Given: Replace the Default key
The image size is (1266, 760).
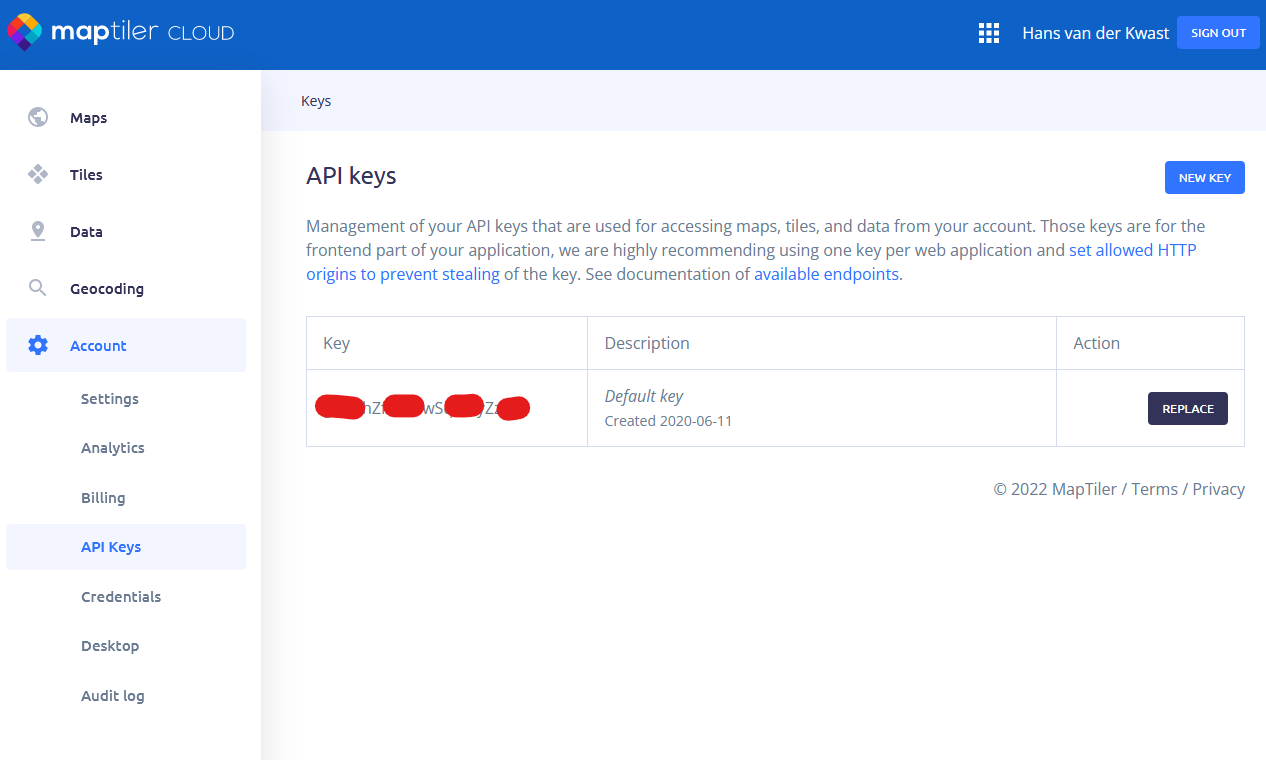Looking at the screenshot, I should click(1188, 409).
